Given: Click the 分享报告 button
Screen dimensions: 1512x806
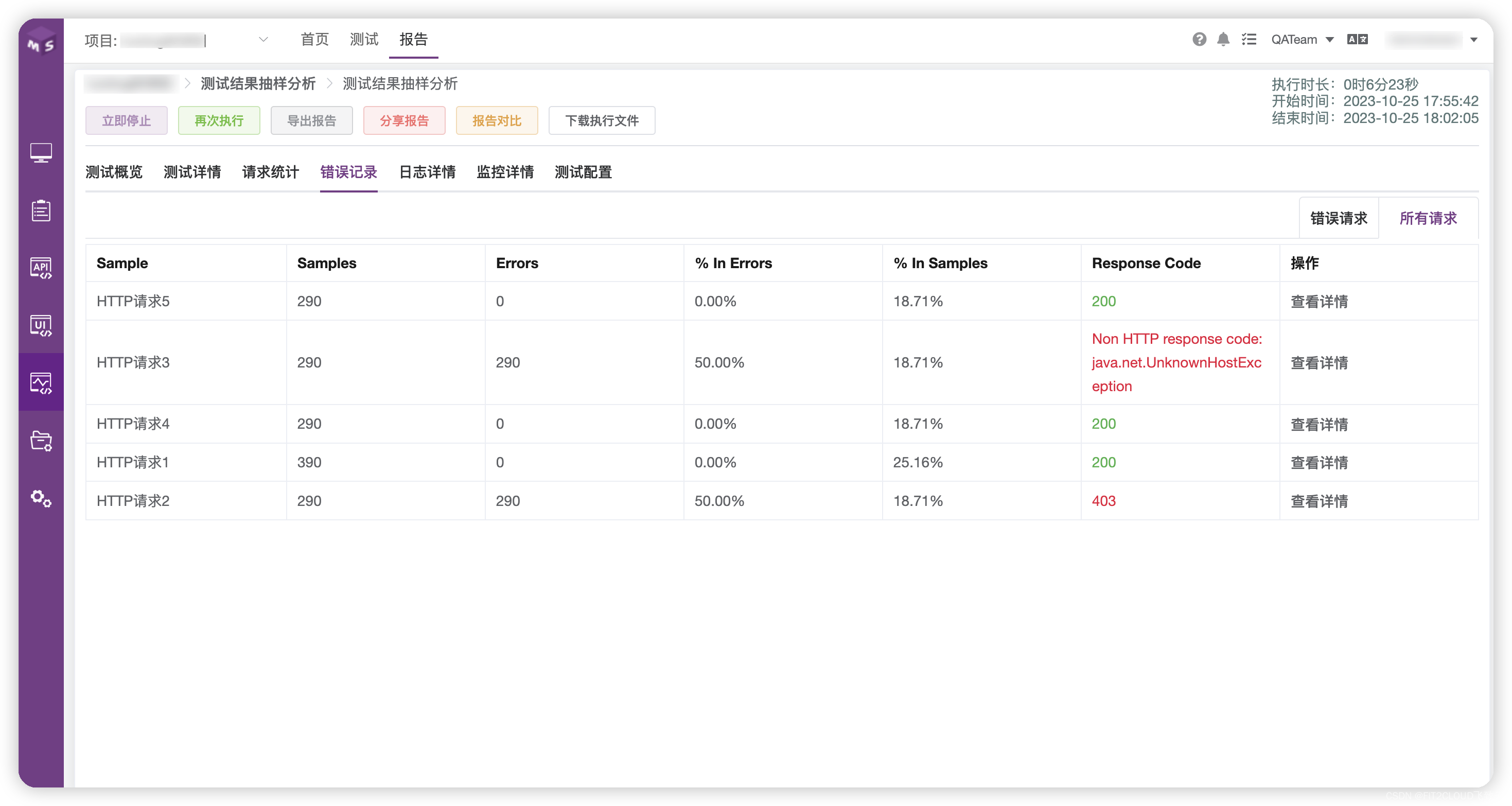Looking at the screenshot, I should pos(404,120).
